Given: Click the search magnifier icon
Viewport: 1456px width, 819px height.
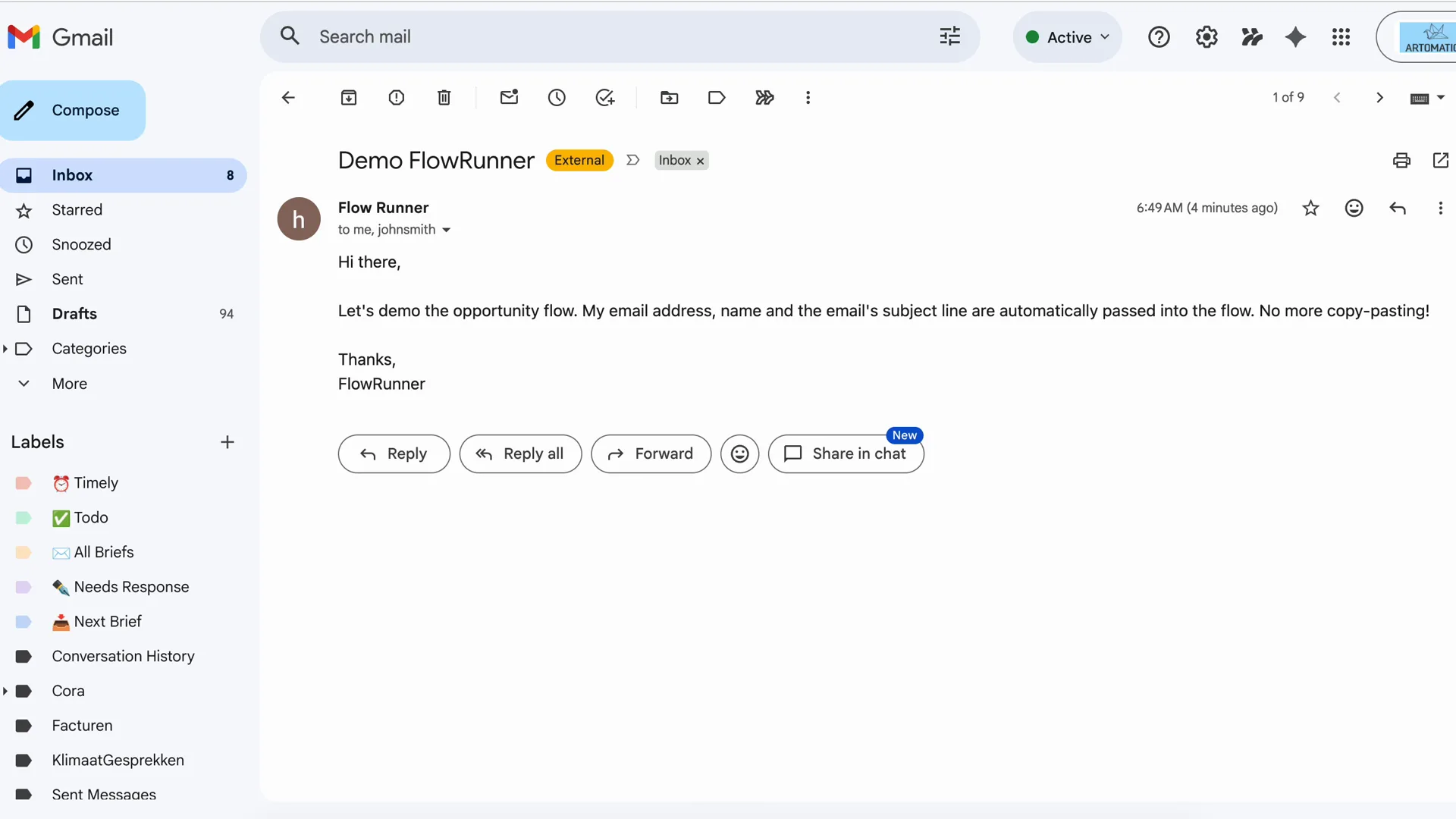Looking at the screenshot, I should (290, 36).
